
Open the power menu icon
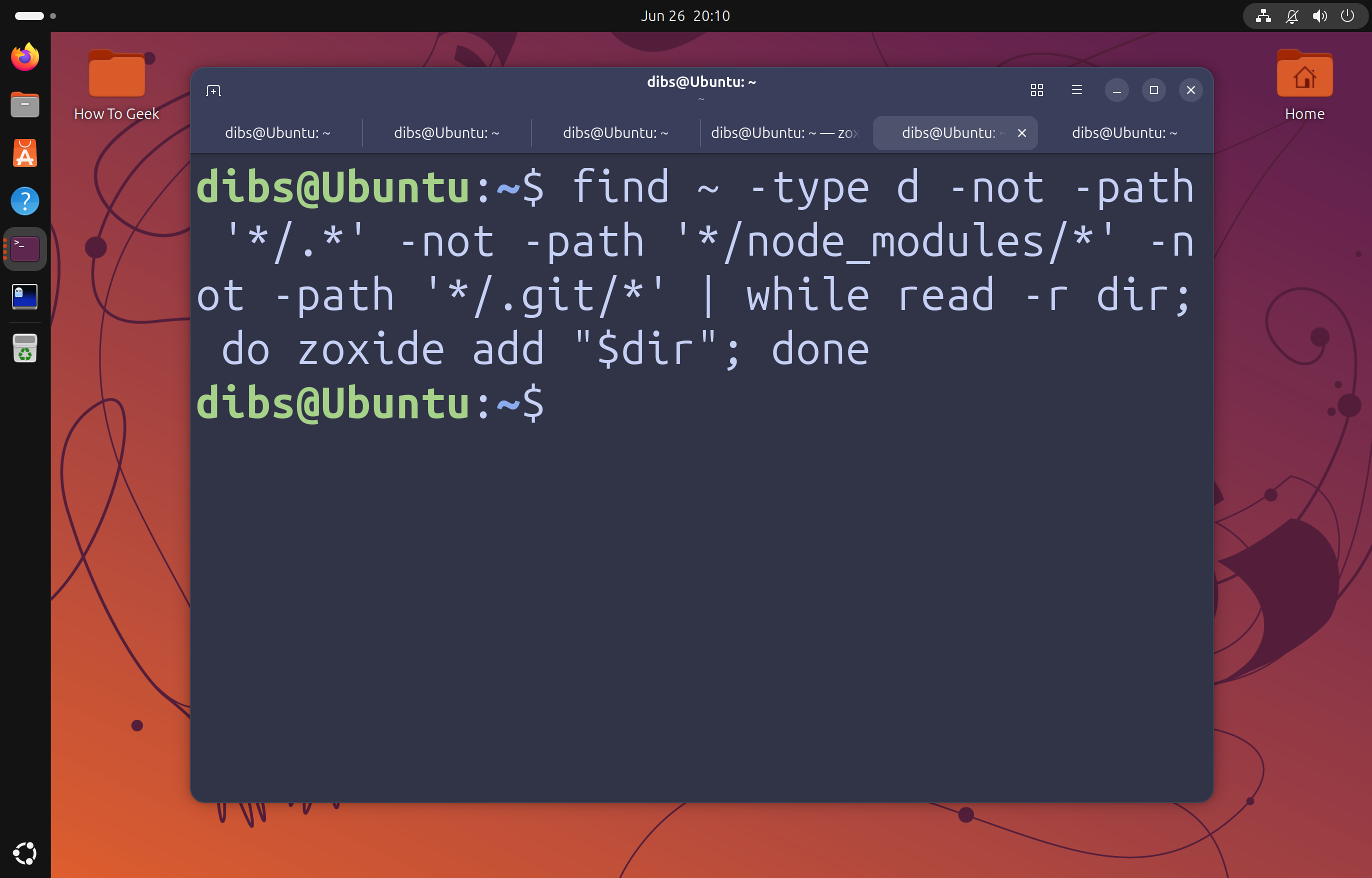pyautogui.click(x=1347, y=16)
